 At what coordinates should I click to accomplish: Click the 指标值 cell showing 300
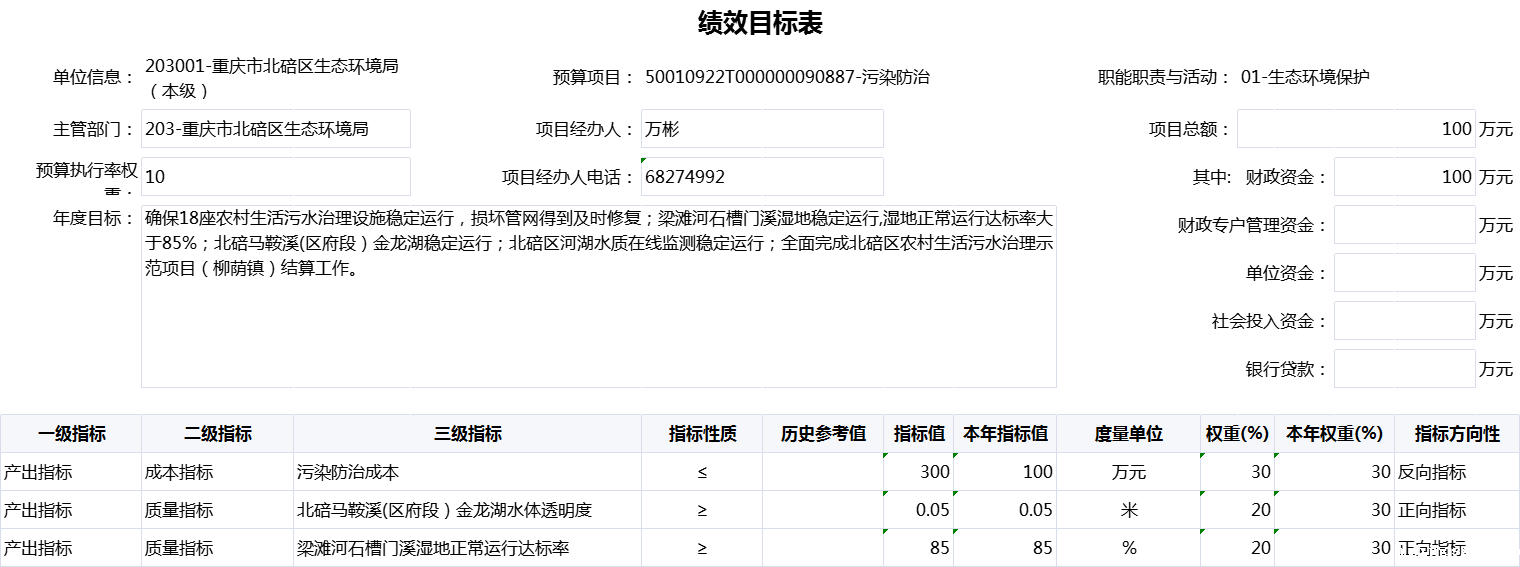click(x=918, y=472)
